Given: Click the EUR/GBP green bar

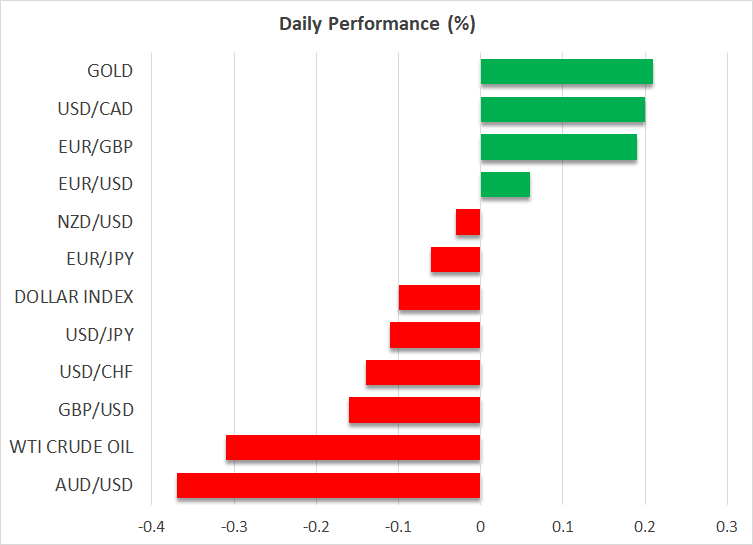Looking at the screenshot, I should [x=558, y=147].
